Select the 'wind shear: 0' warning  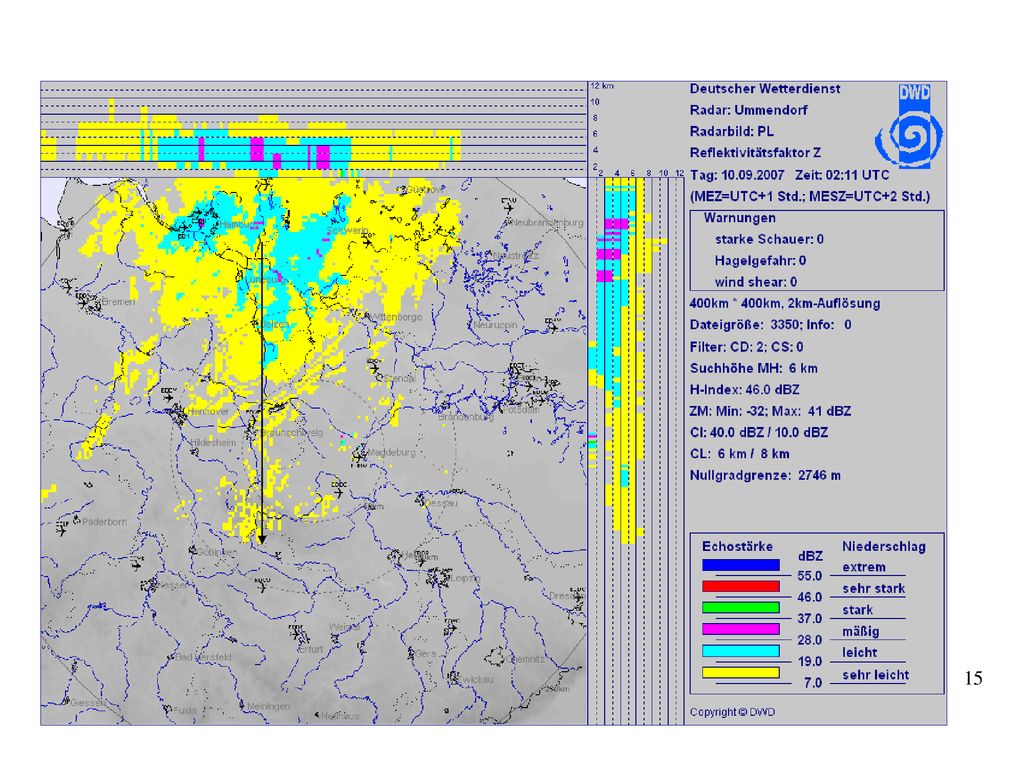pos(756,282)
